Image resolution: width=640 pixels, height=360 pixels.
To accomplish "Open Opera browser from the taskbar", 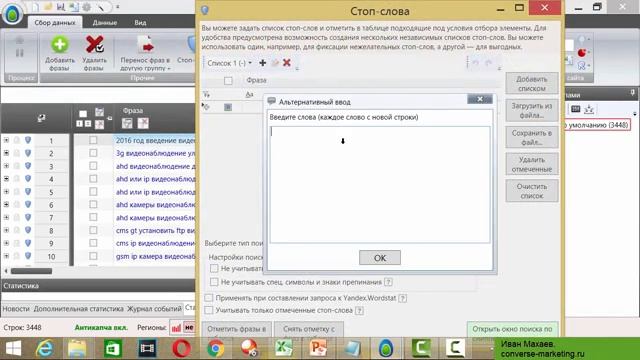I will [x=181, y=349].
